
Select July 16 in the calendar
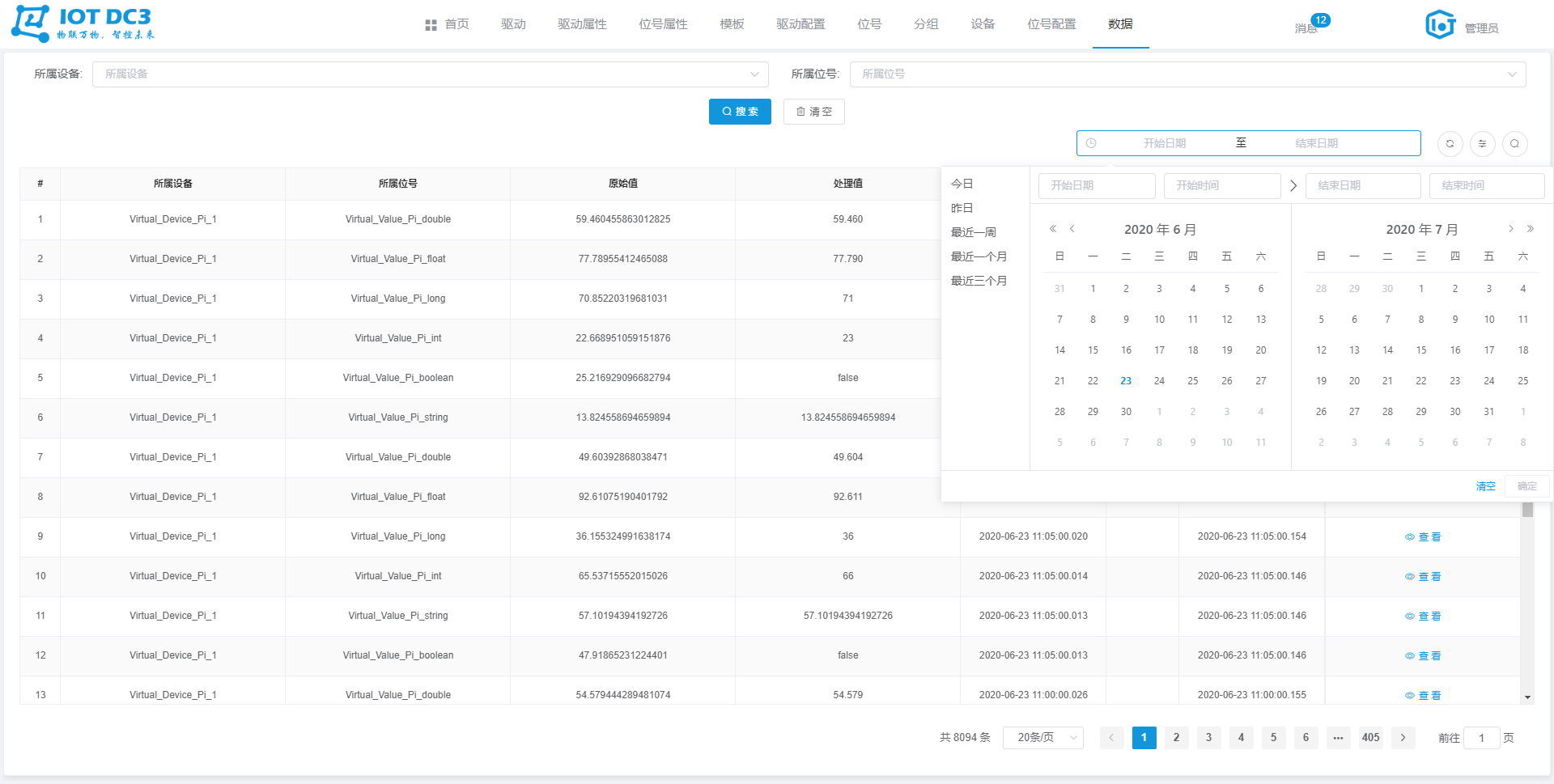click(x=1454, y=350)
